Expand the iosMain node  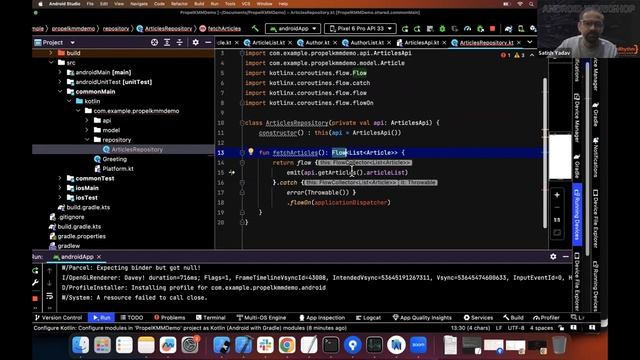click(60, 188)
